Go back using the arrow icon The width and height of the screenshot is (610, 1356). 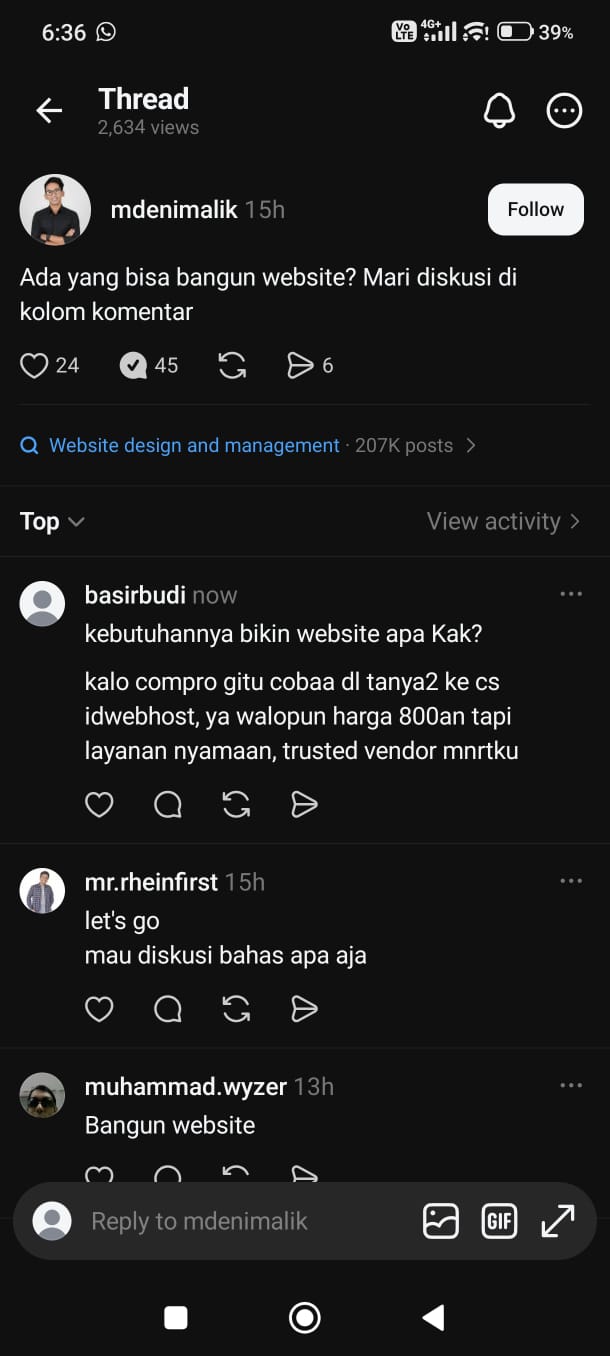point(49,111)
